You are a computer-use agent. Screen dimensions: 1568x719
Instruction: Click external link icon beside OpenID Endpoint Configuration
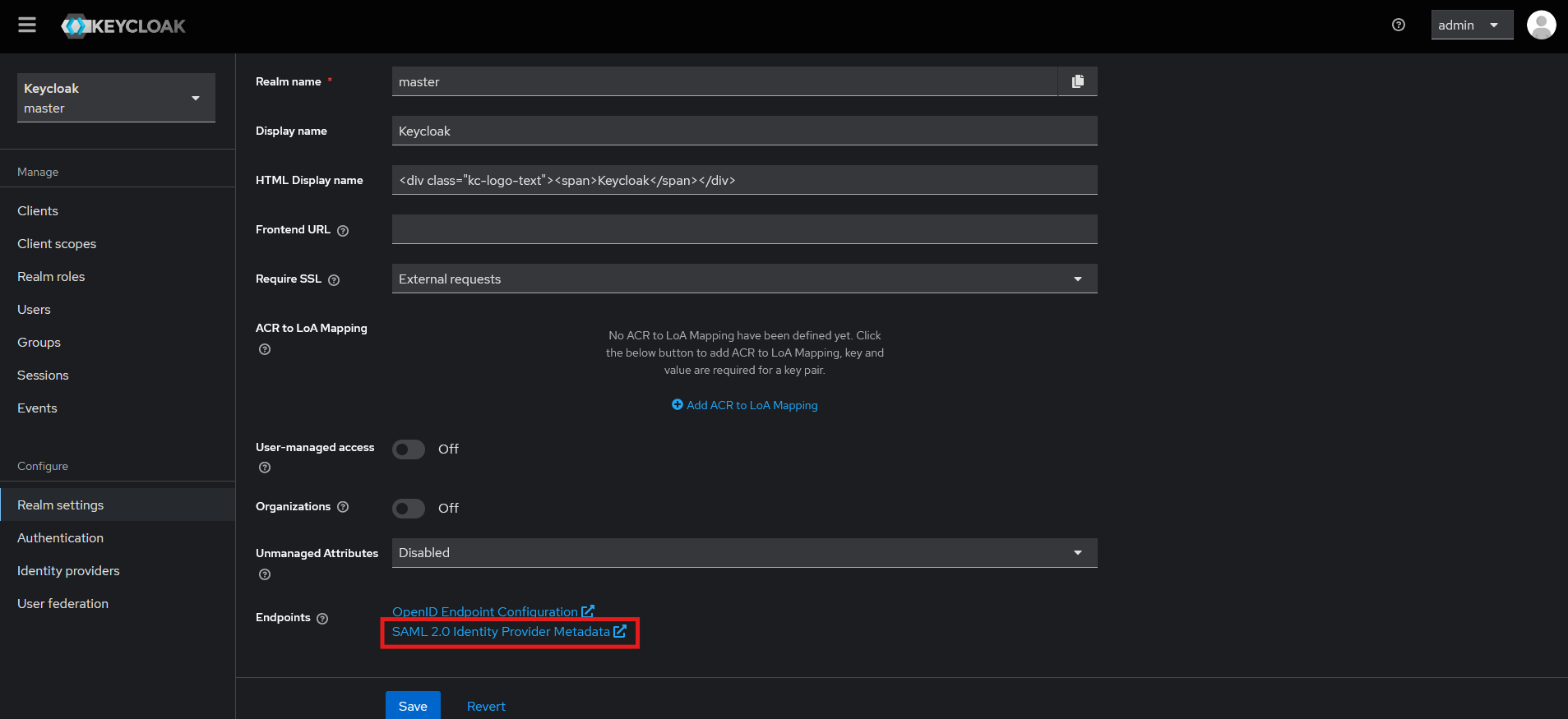588,611
